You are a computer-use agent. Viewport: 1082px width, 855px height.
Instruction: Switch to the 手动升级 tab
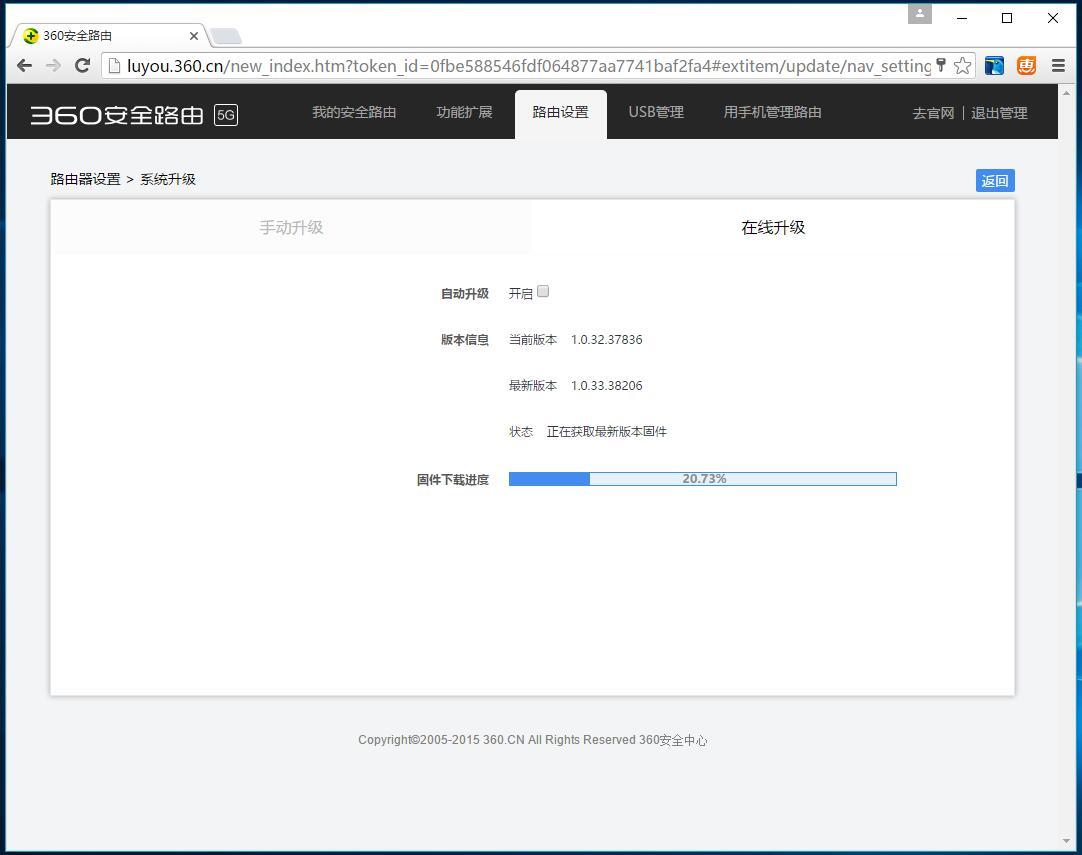(x=291, y=227)
